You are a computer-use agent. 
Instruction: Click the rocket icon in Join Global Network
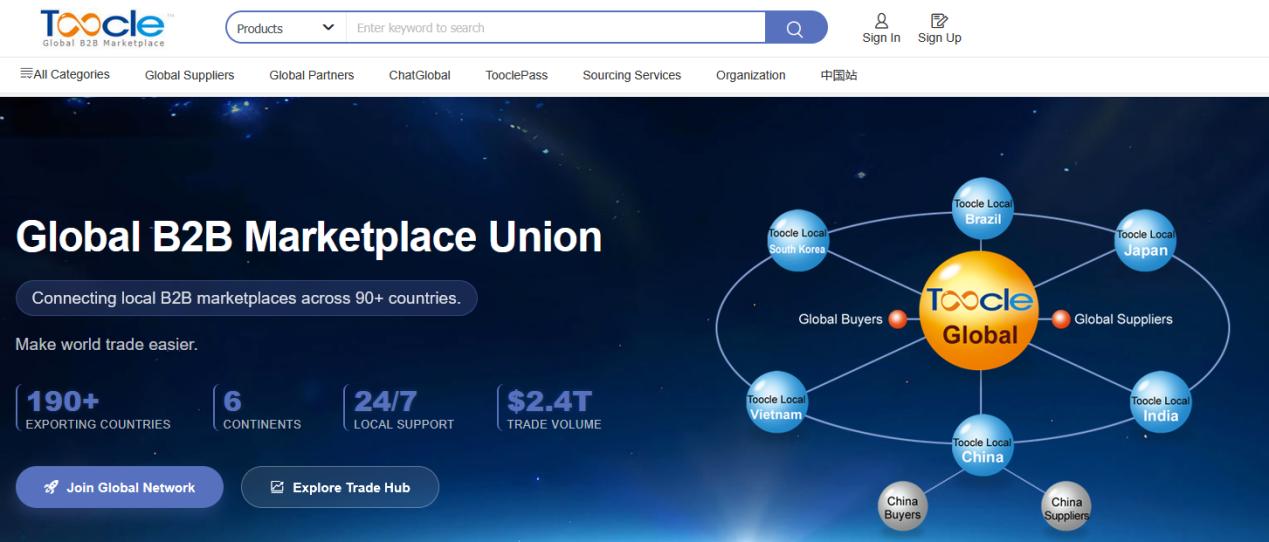point(52,487)
